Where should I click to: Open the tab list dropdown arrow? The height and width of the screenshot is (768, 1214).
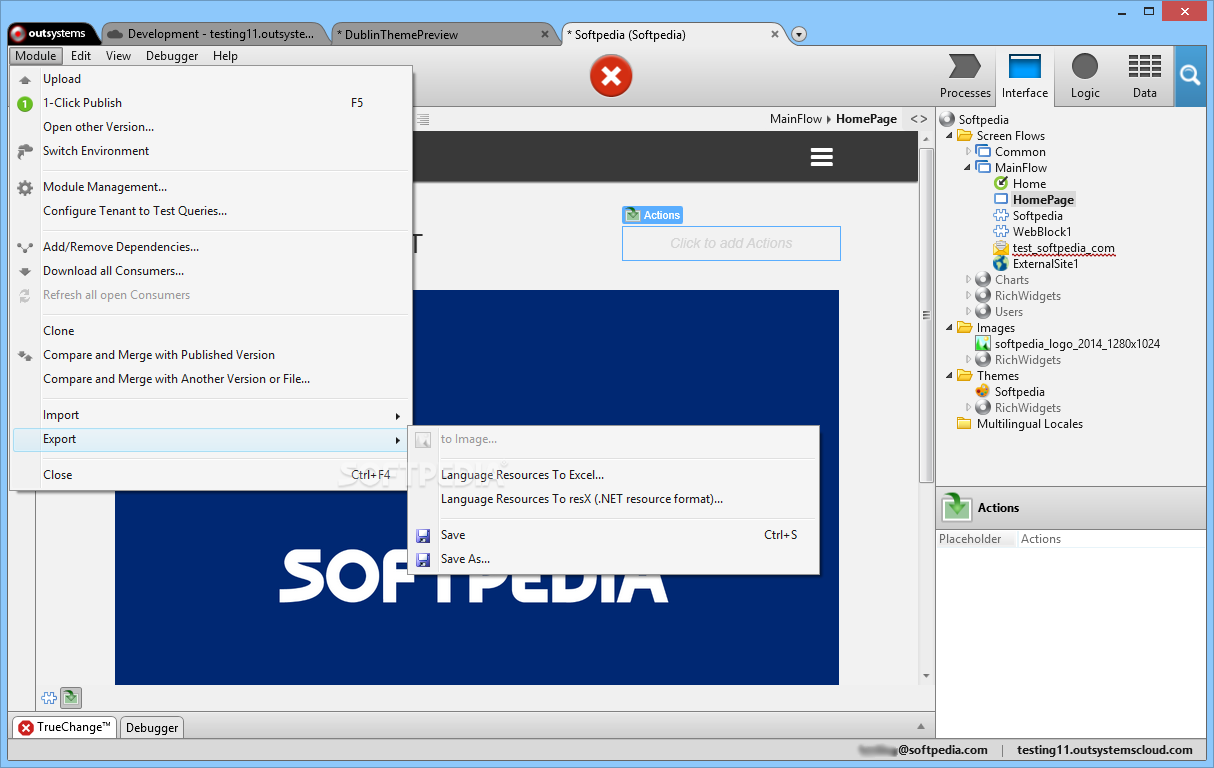799,35
